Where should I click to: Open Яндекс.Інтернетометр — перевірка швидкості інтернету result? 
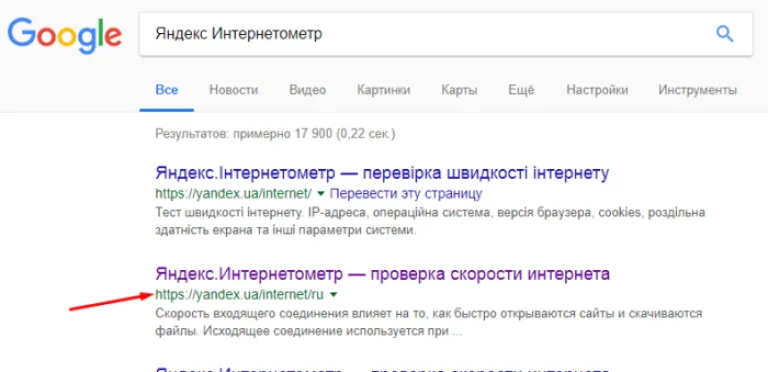pos(382,173)
